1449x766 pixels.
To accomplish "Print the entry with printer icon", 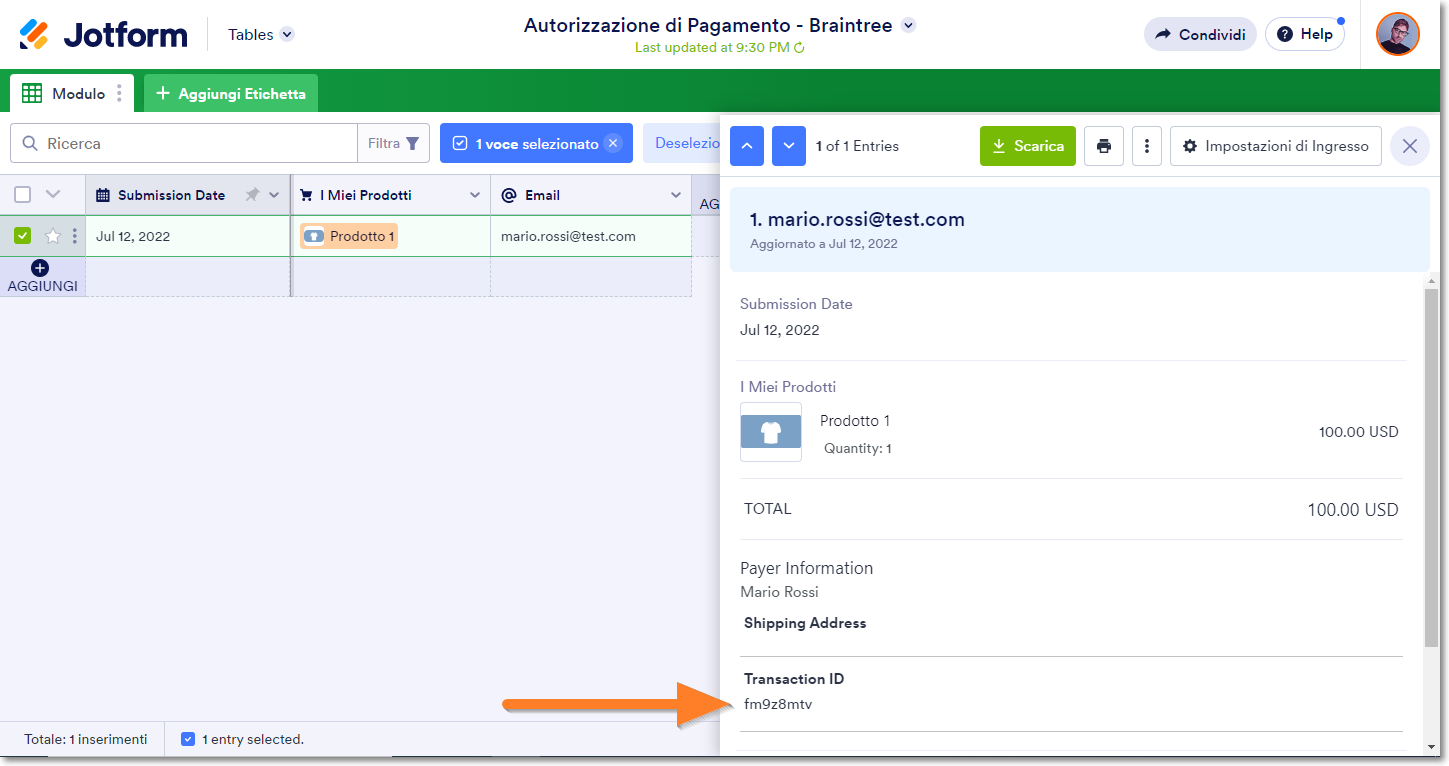I will point(1104,146).
